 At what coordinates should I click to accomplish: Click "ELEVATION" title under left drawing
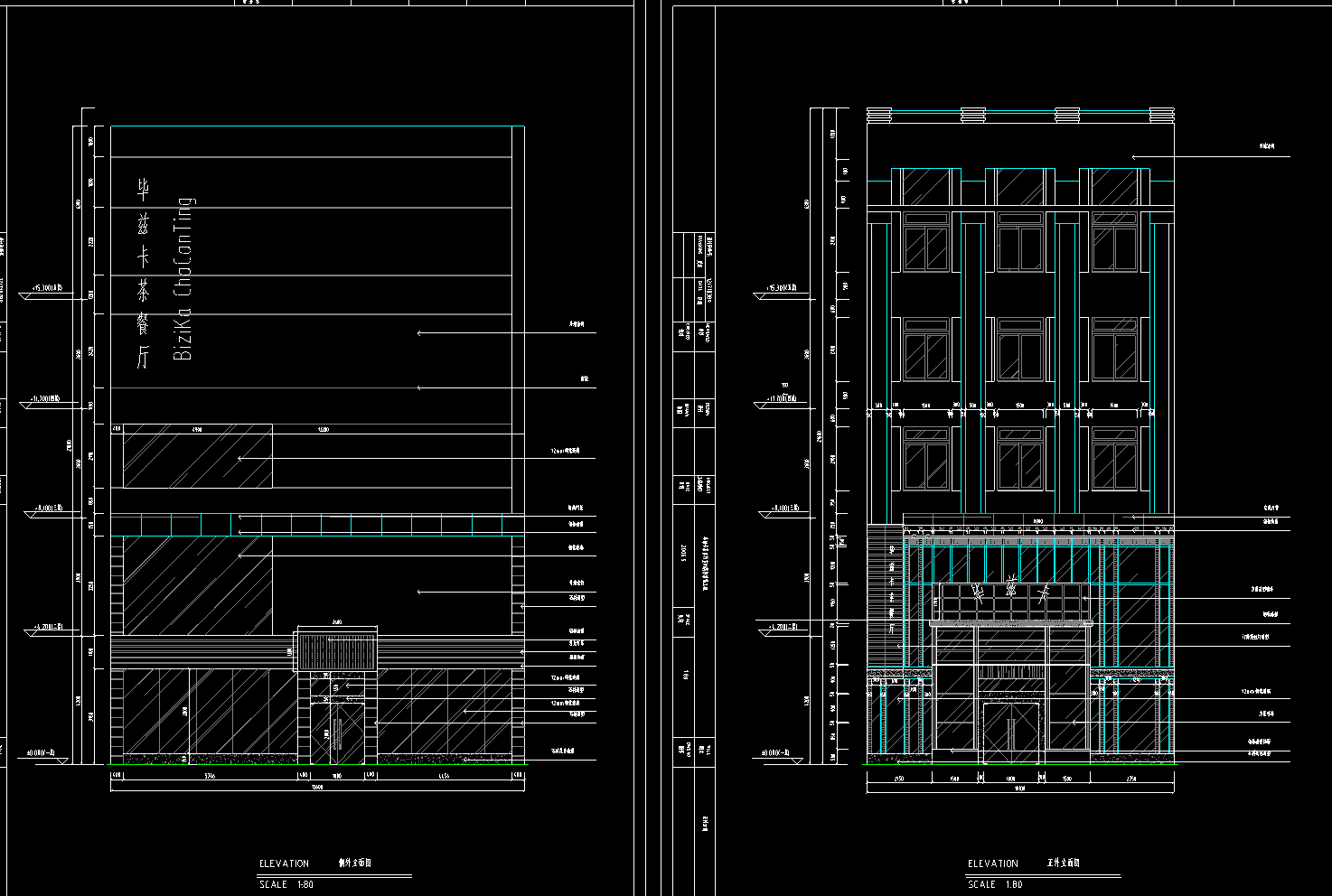284,863
